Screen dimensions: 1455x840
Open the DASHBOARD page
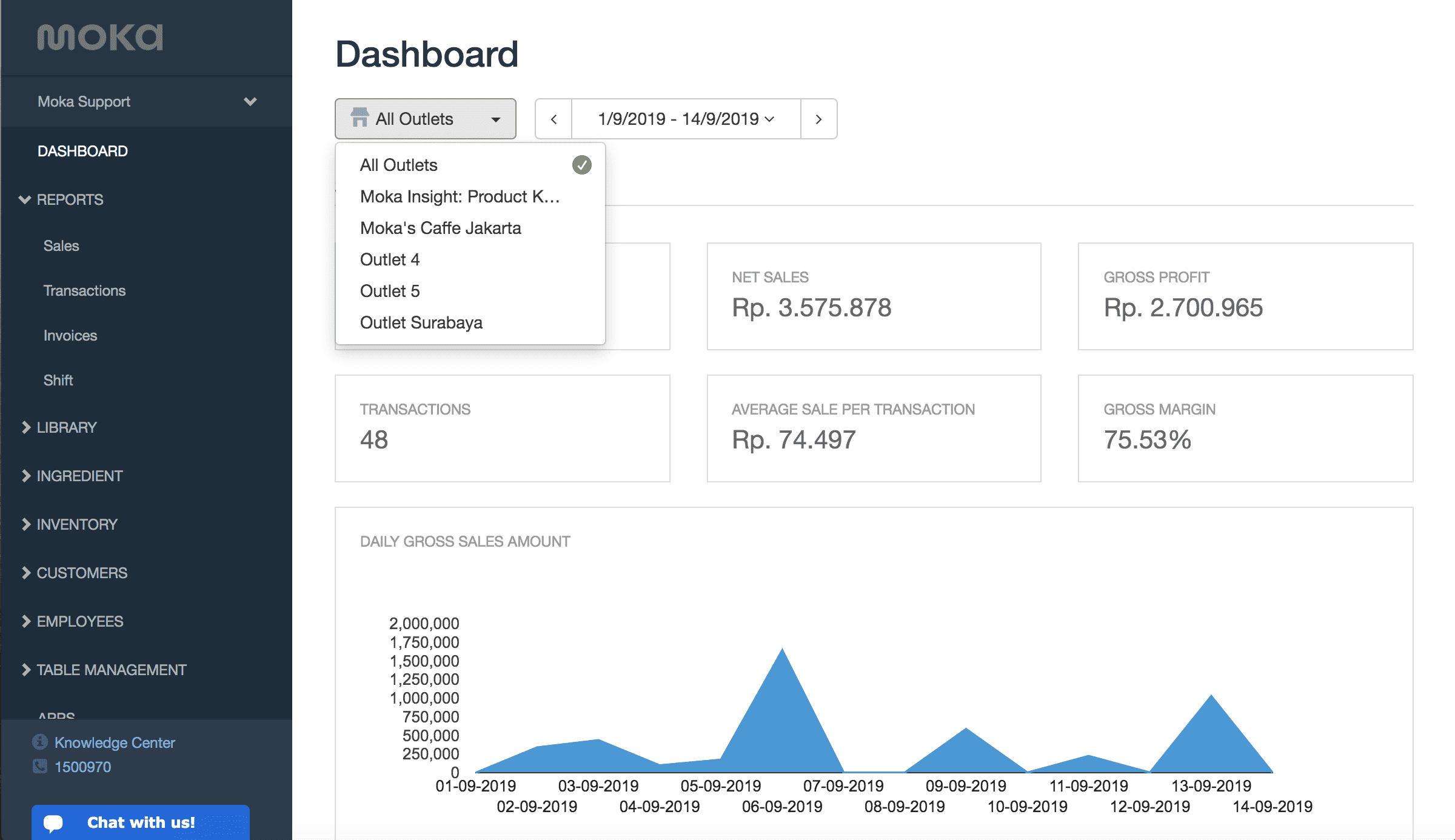point(82,151)
